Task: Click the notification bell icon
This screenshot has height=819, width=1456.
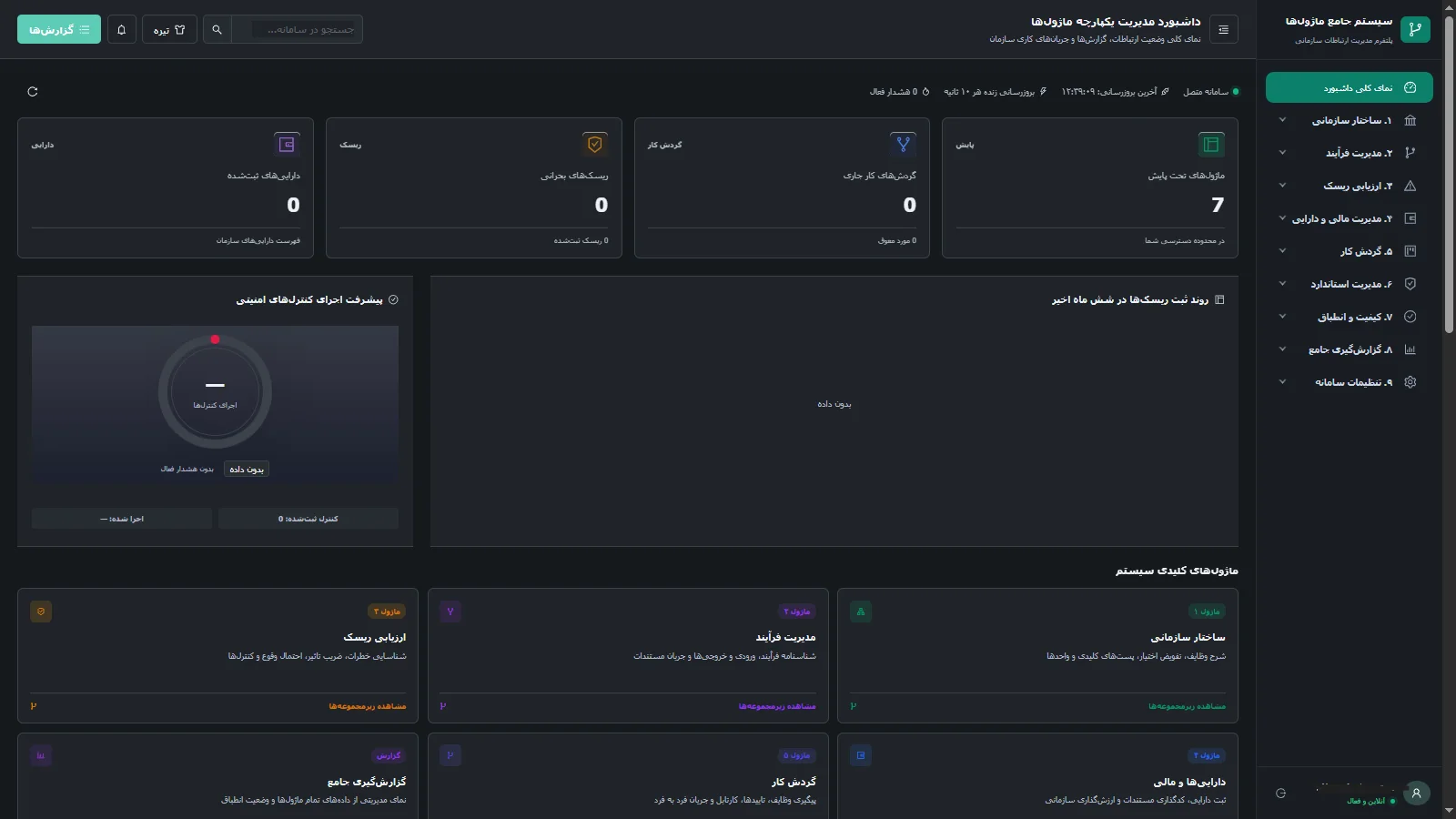Action: point(122,30)
